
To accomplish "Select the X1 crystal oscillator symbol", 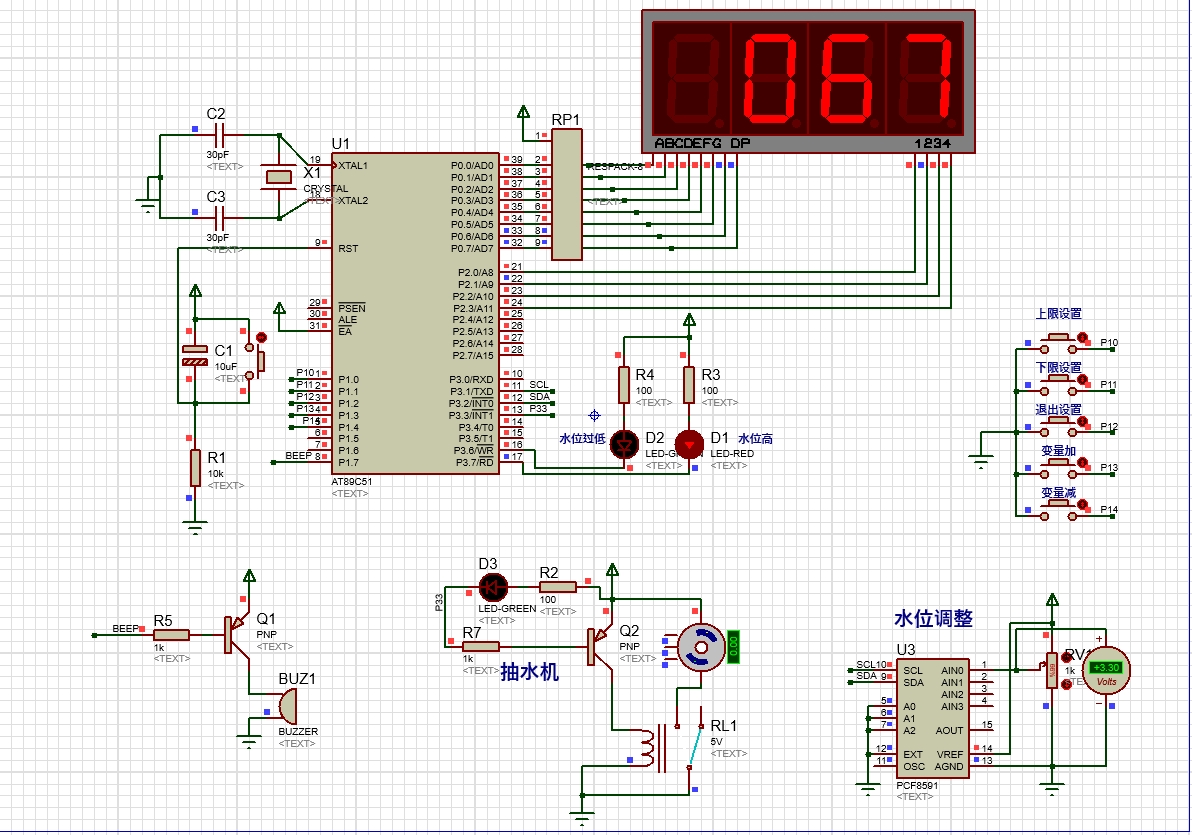I will [x=277, y=177].
